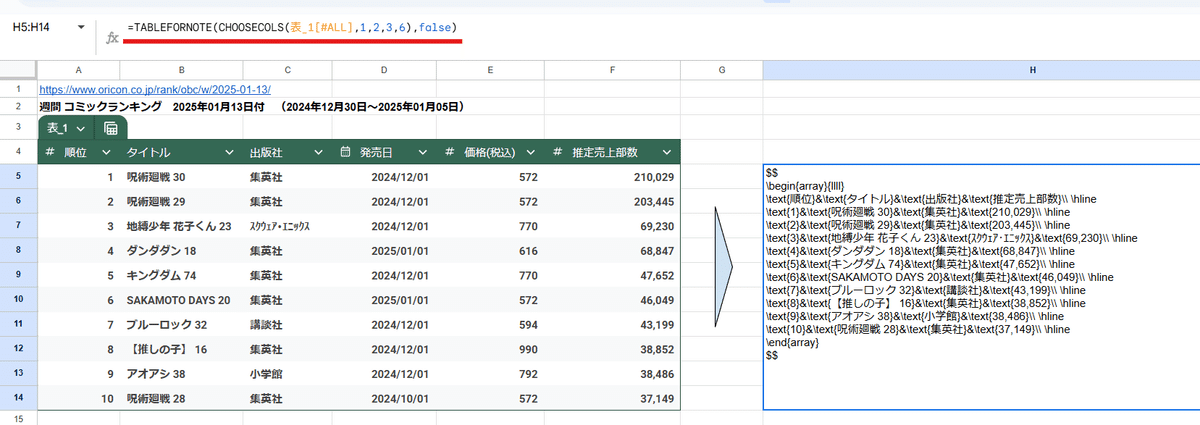Open the 表_1 table name dropdown
This screenshot has width=1200, height=425.
(79, 128)
